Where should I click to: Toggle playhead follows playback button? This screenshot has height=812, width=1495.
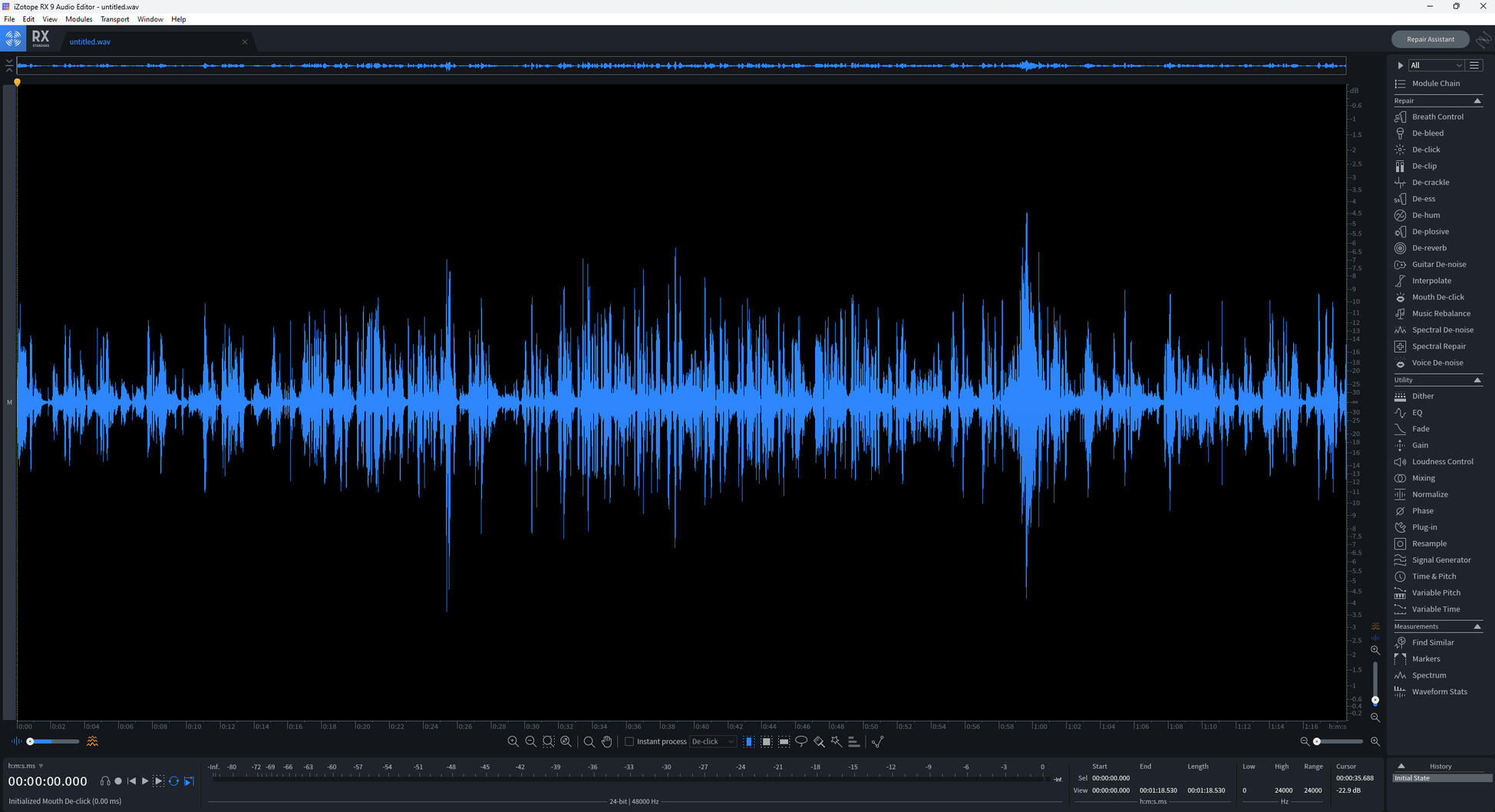point(189,781)
